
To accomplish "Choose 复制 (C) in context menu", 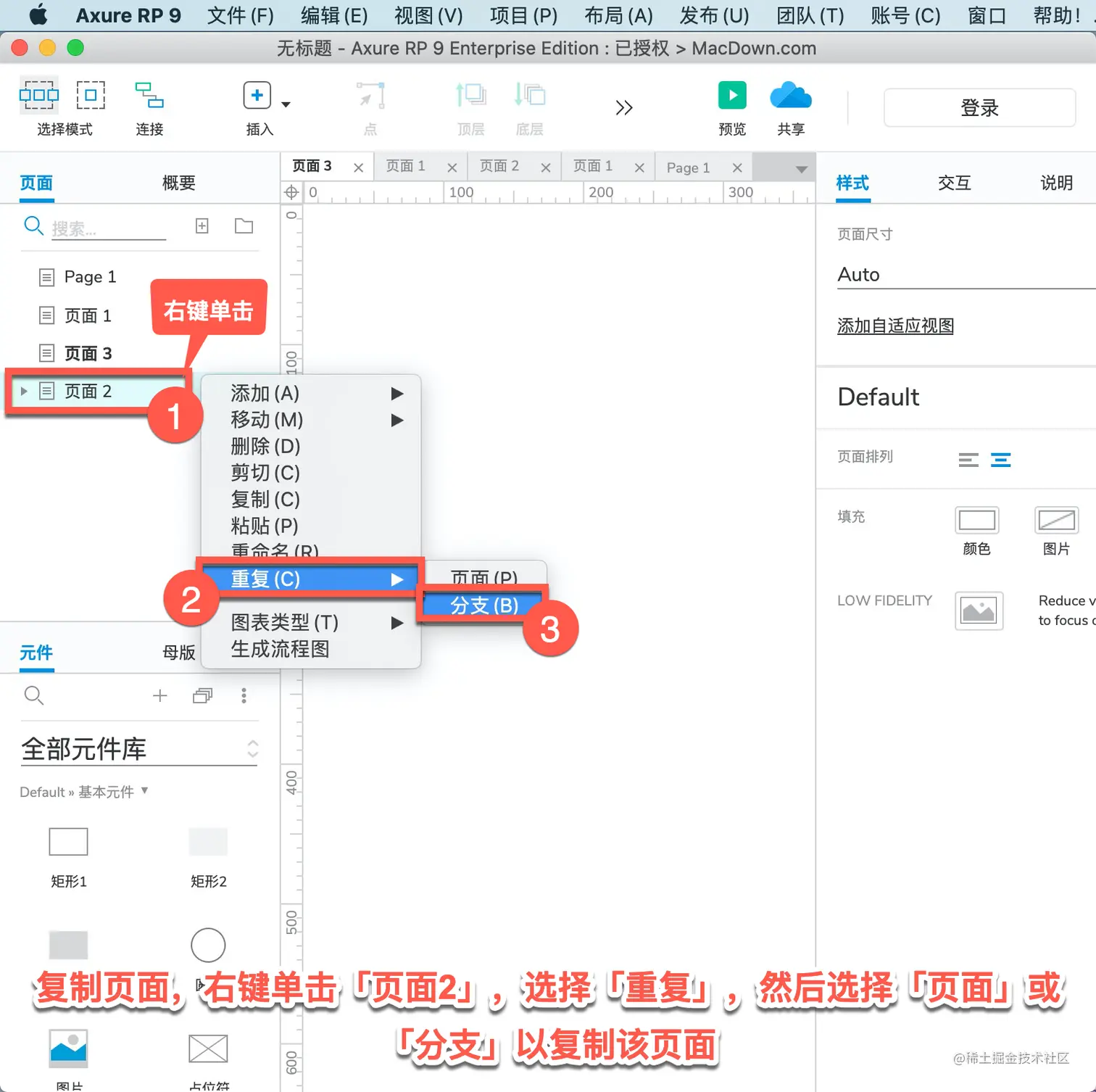I will pyautogui.click(x=311, y=499).
